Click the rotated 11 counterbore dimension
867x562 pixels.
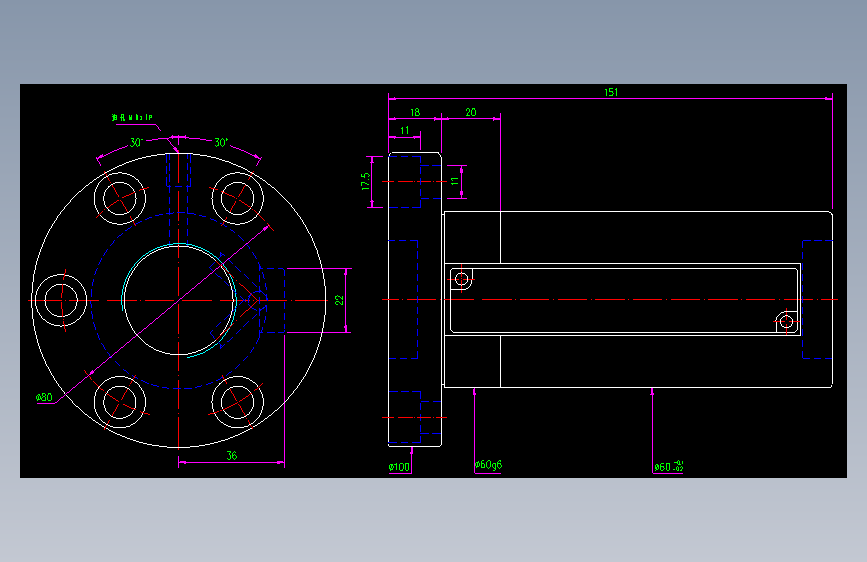455,181
